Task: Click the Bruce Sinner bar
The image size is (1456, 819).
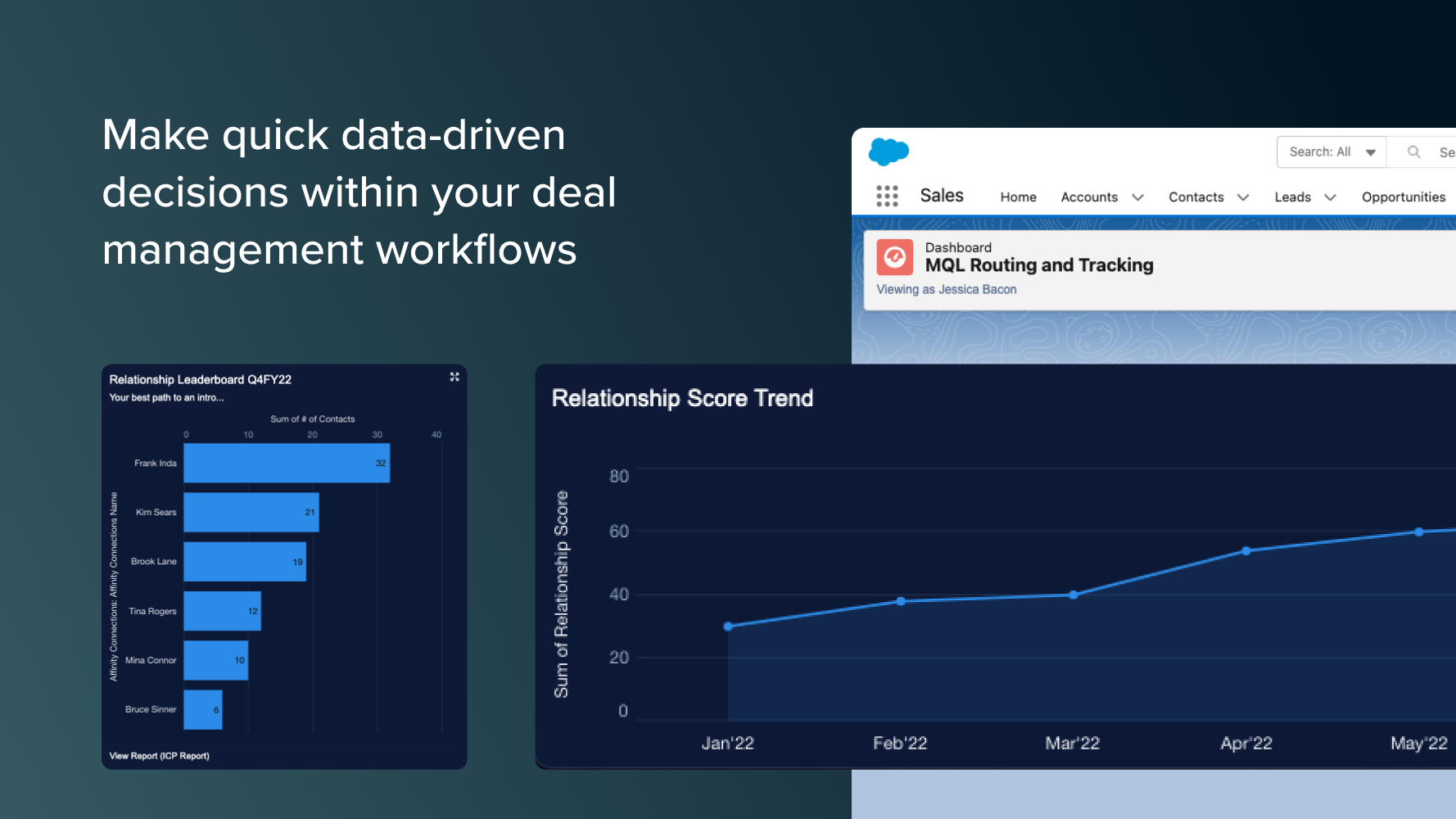Action: (x=202, y=710)
